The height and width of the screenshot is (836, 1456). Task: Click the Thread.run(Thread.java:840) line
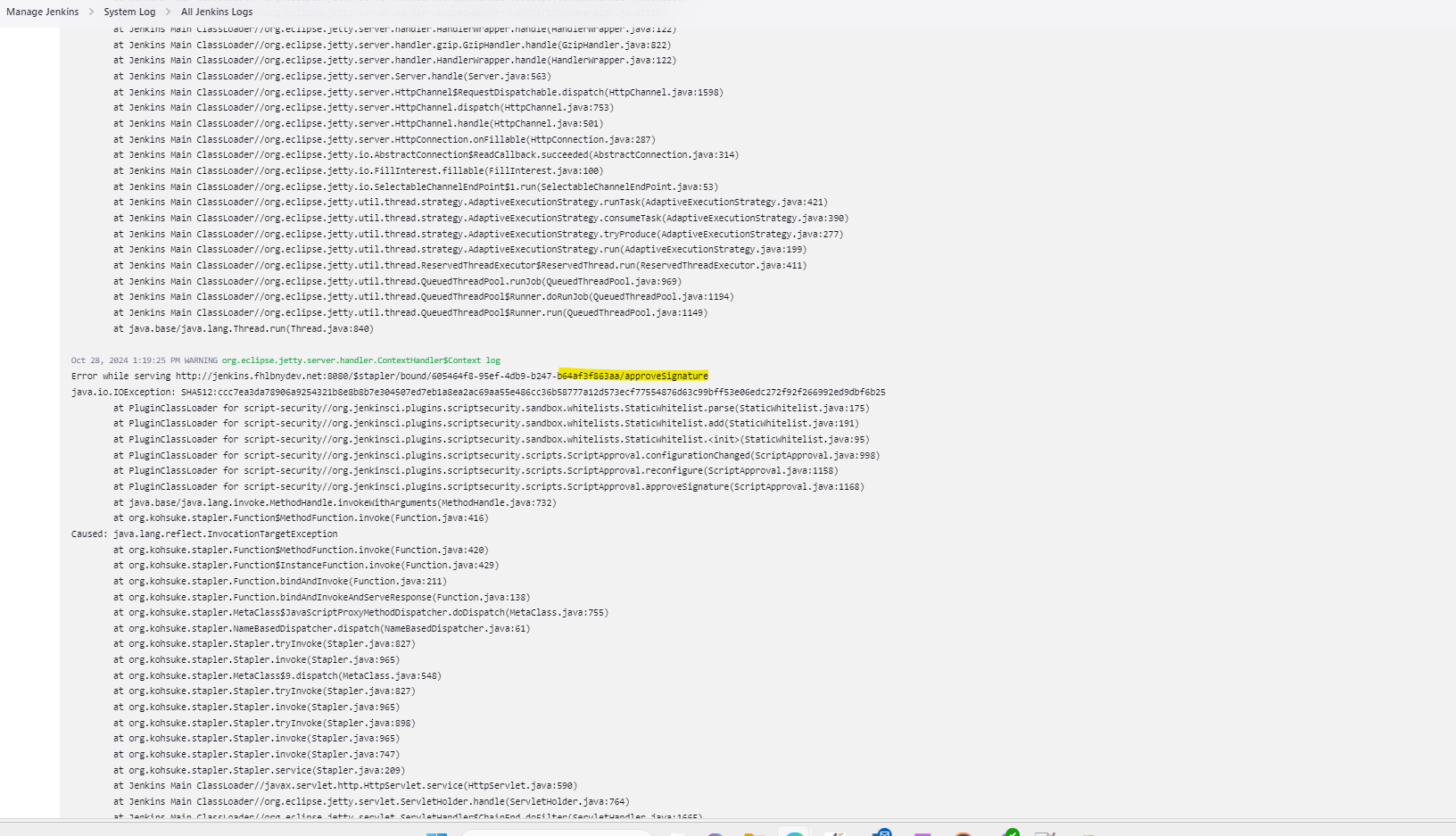point(243,328)
